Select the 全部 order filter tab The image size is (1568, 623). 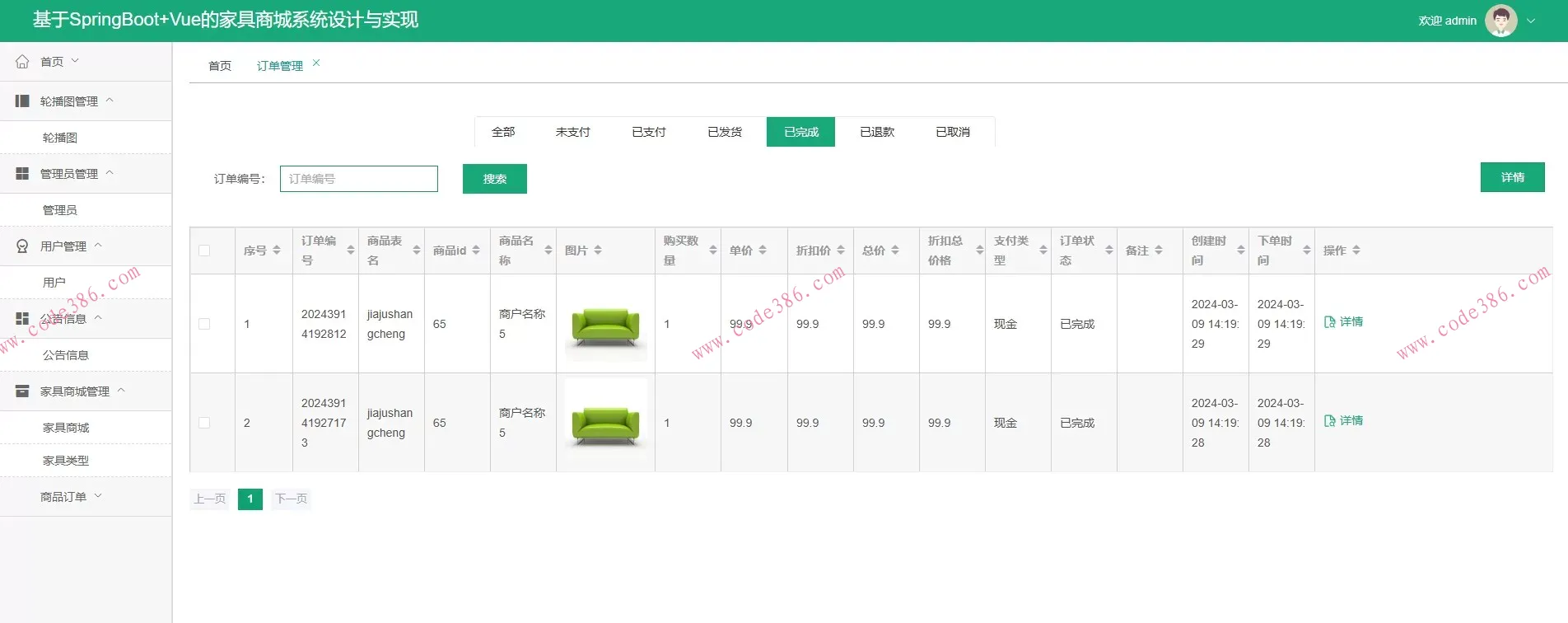click(503, 132)
